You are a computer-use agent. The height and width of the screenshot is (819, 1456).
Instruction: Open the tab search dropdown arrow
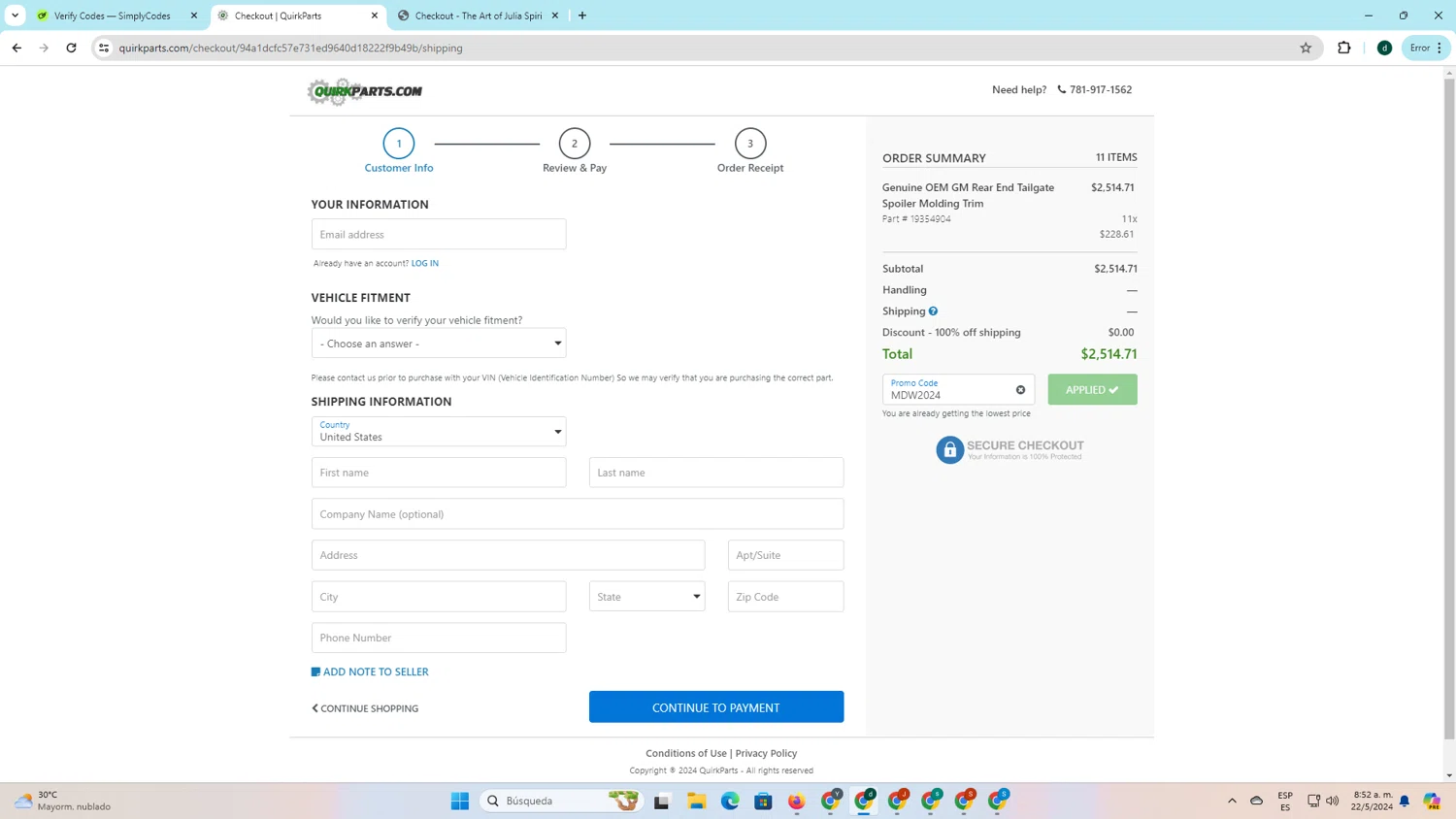pyautogui.click(x=15, y=16)
